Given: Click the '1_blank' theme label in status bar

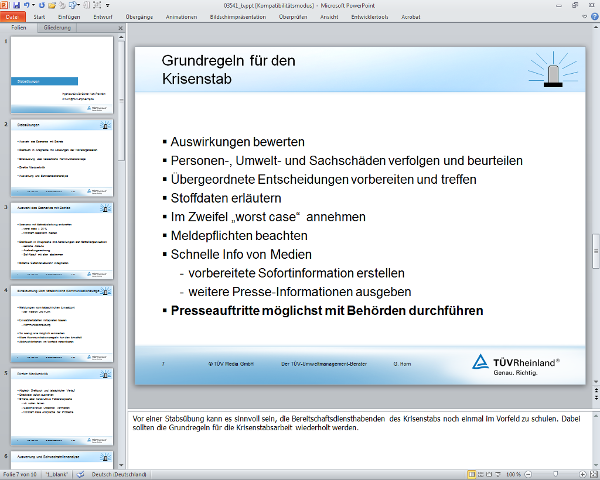Looking at the screenshot, I should tap(60, 474).
